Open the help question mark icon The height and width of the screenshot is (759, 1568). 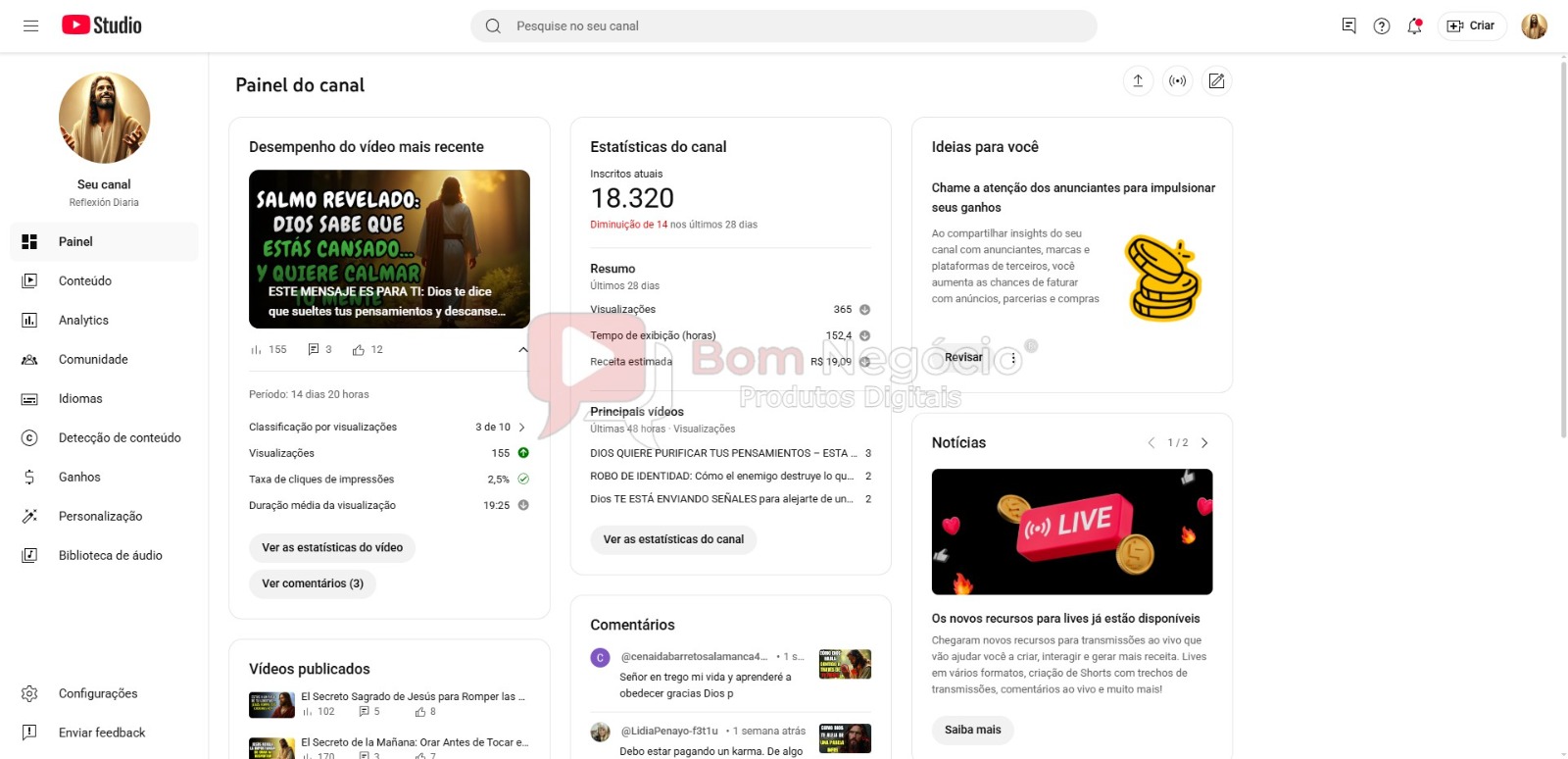[1382, 25]
